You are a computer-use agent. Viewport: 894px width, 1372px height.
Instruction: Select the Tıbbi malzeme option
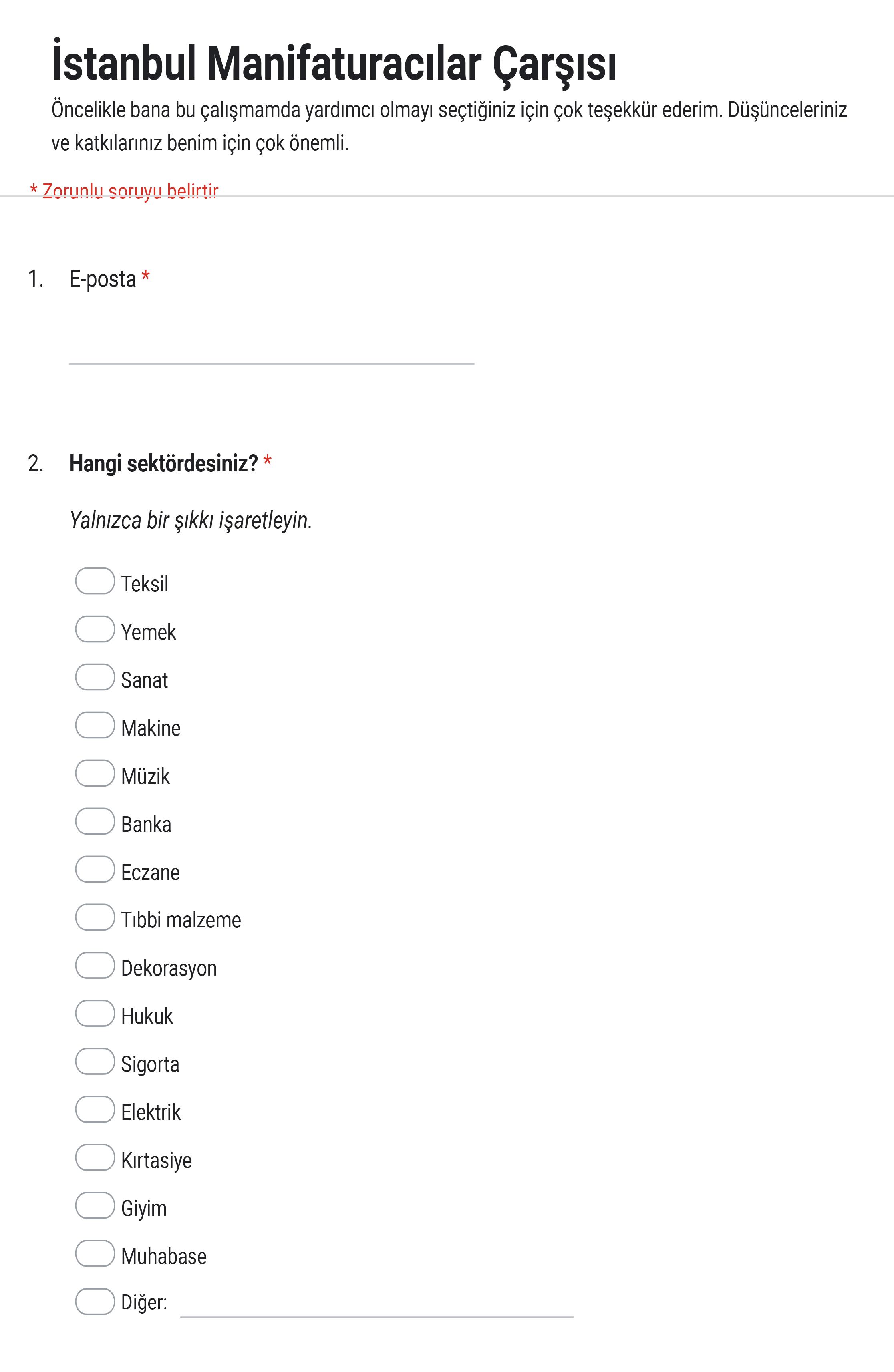pyautogui.click(x=95, y=917)
